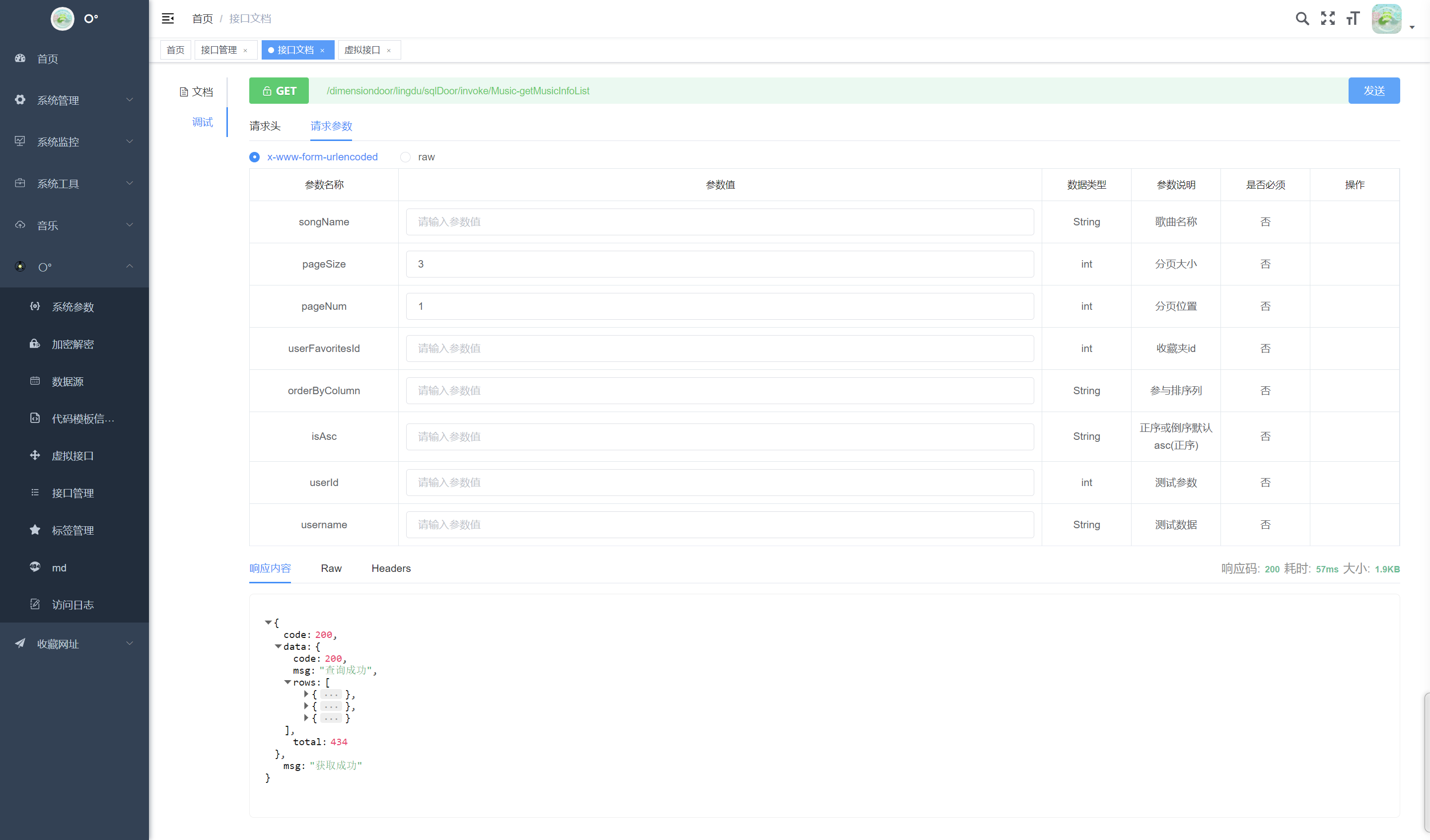The image size is (1430, 840).
Task: Collapse the first rows item triangle
Action: (306, 694)
